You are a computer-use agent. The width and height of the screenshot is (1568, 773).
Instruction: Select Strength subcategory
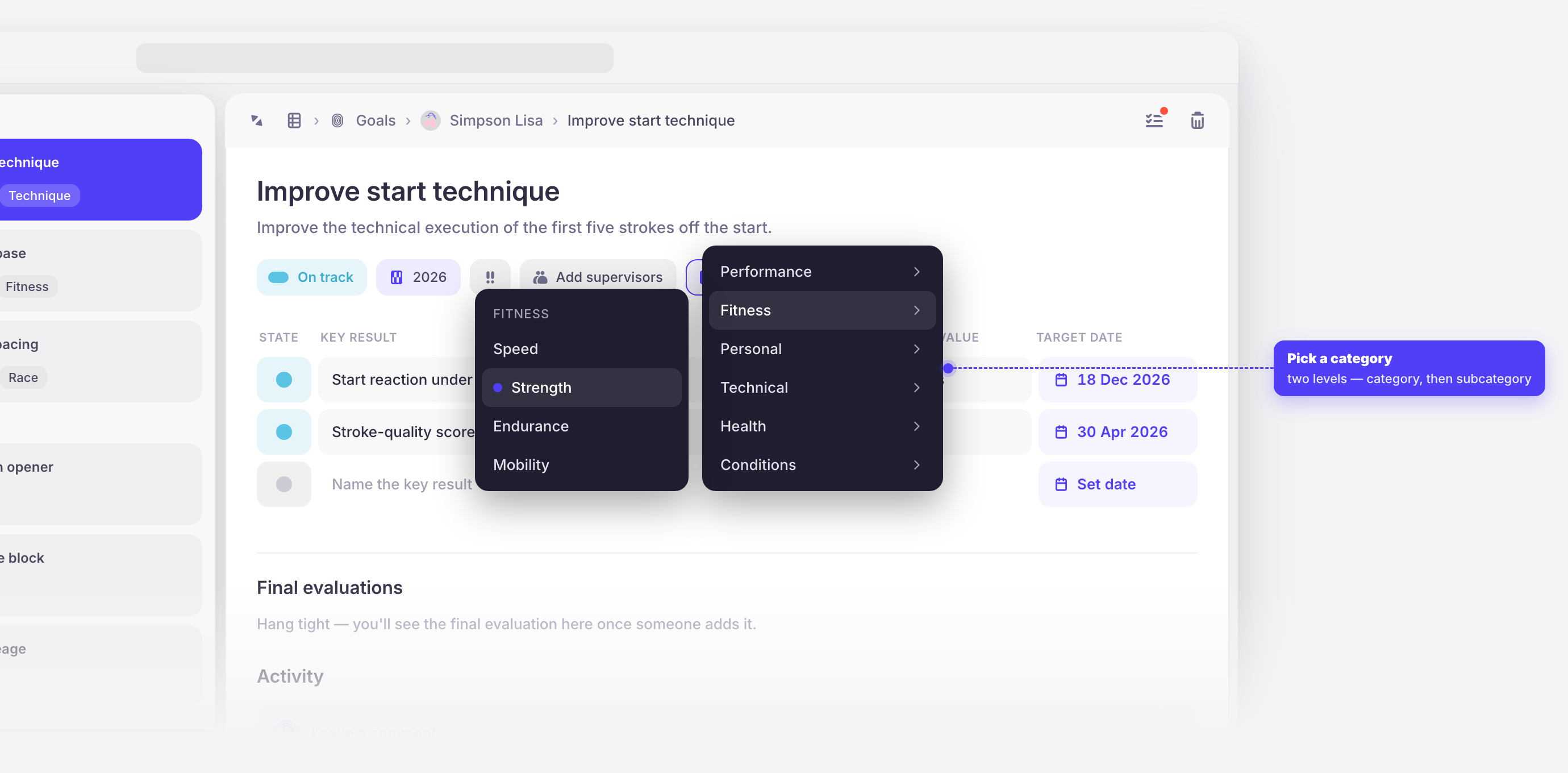(581, 388)
